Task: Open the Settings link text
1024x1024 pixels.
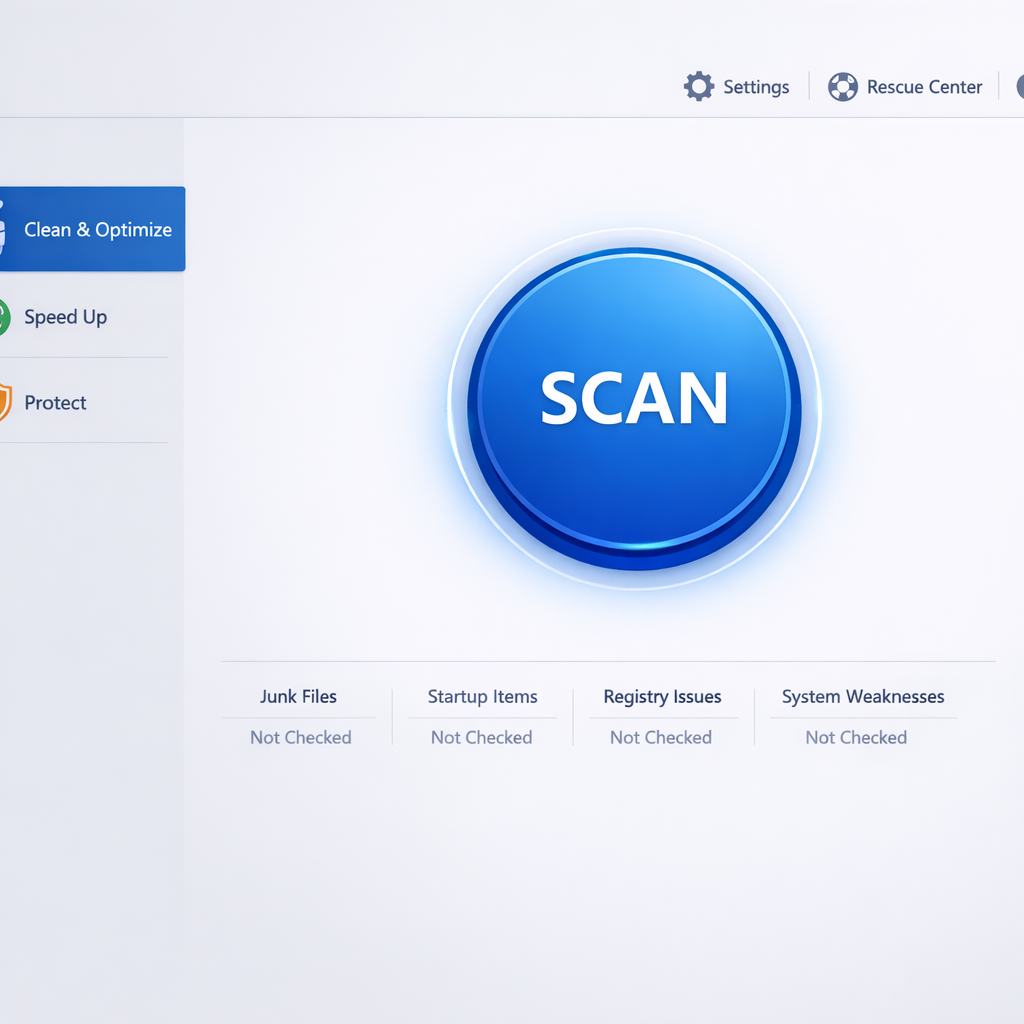Action: pyautogui.click(x=756, y=87)
